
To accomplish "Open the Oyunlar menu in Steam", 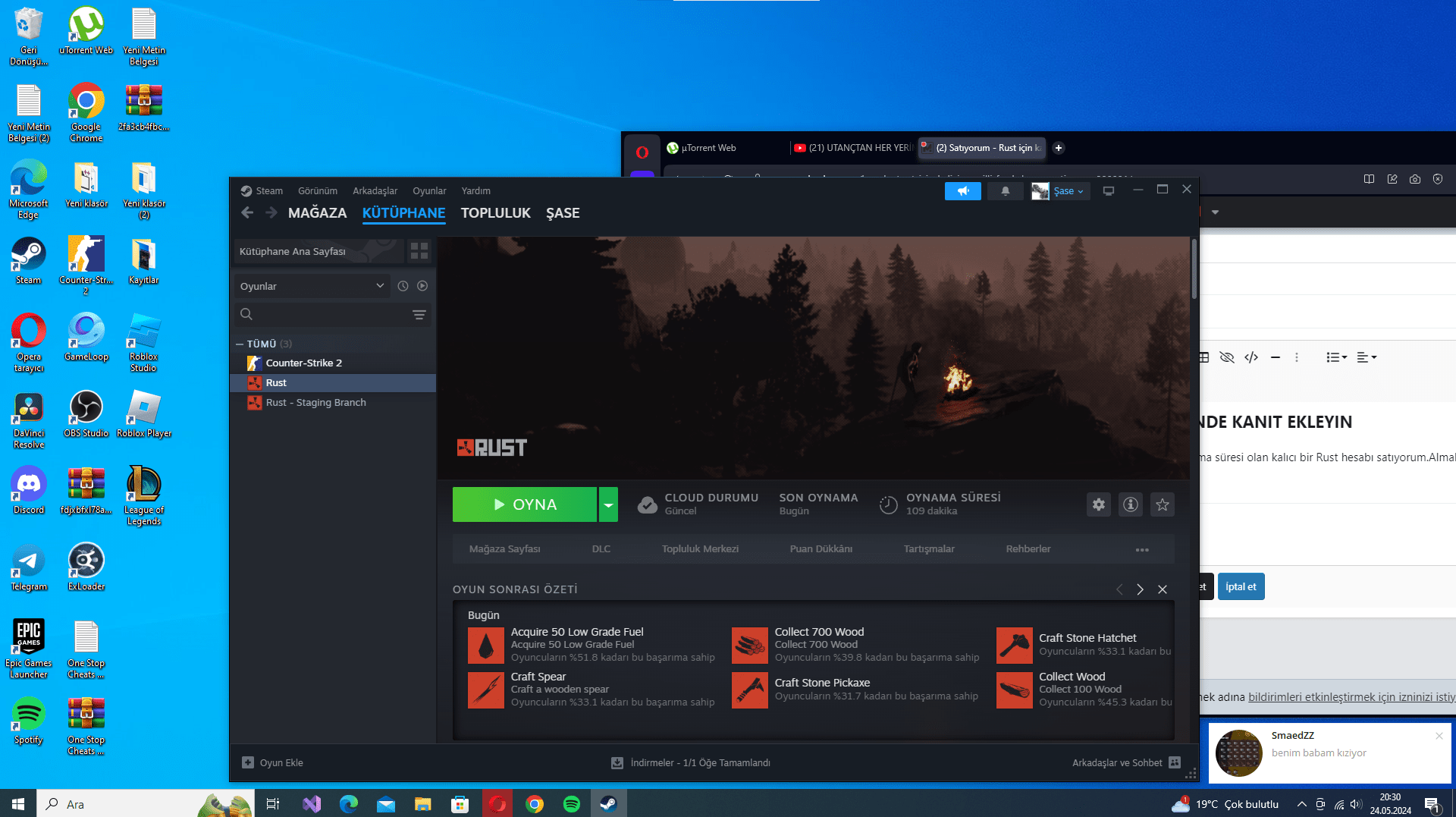I will (429, 191).
